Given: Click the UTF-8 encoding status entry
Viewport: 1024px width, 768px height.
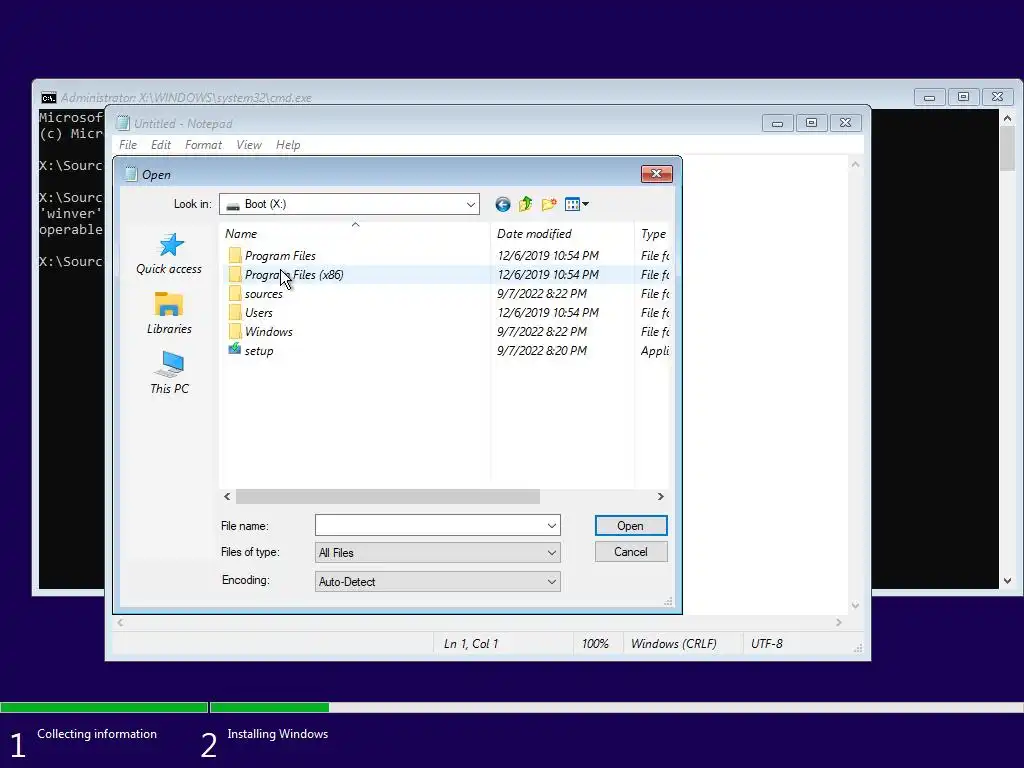Looking at the screenshot, I should [767, 644].
